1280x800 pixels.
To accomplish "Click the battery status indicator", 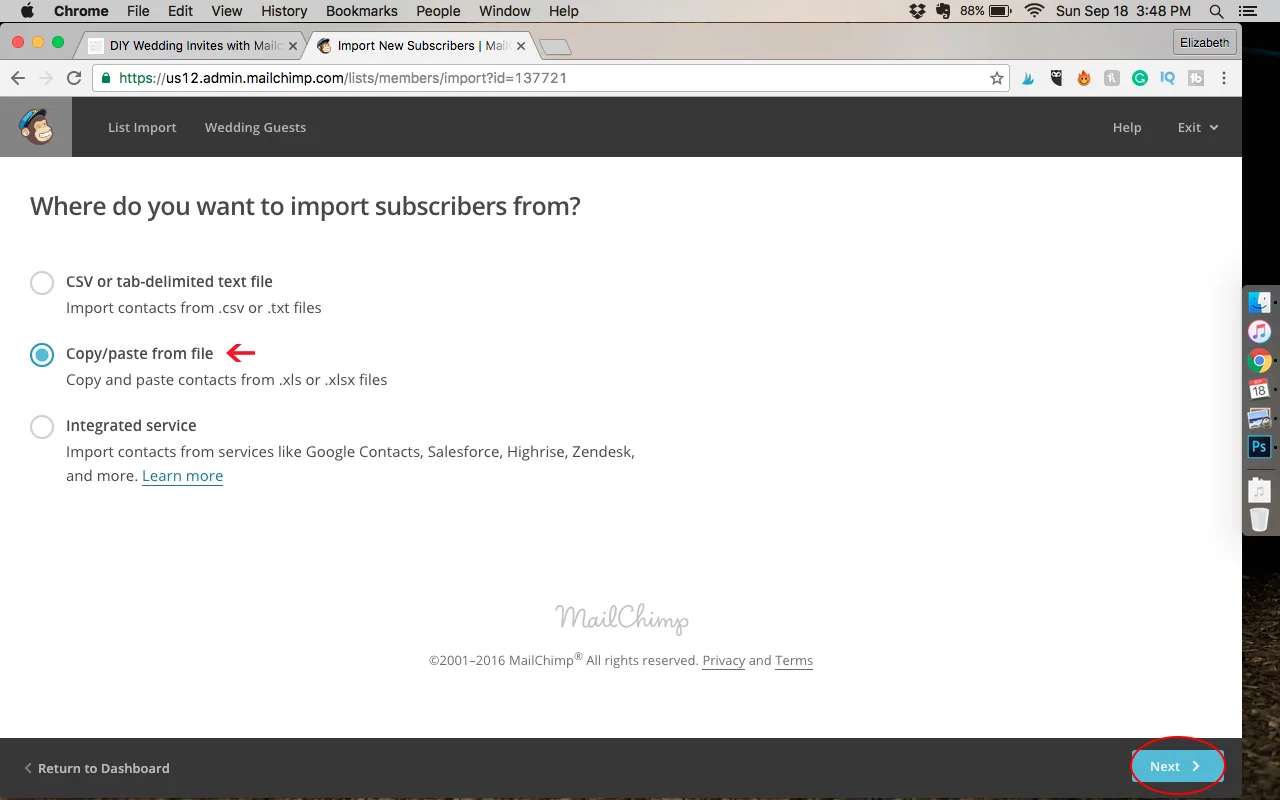I will pos(986,11).
